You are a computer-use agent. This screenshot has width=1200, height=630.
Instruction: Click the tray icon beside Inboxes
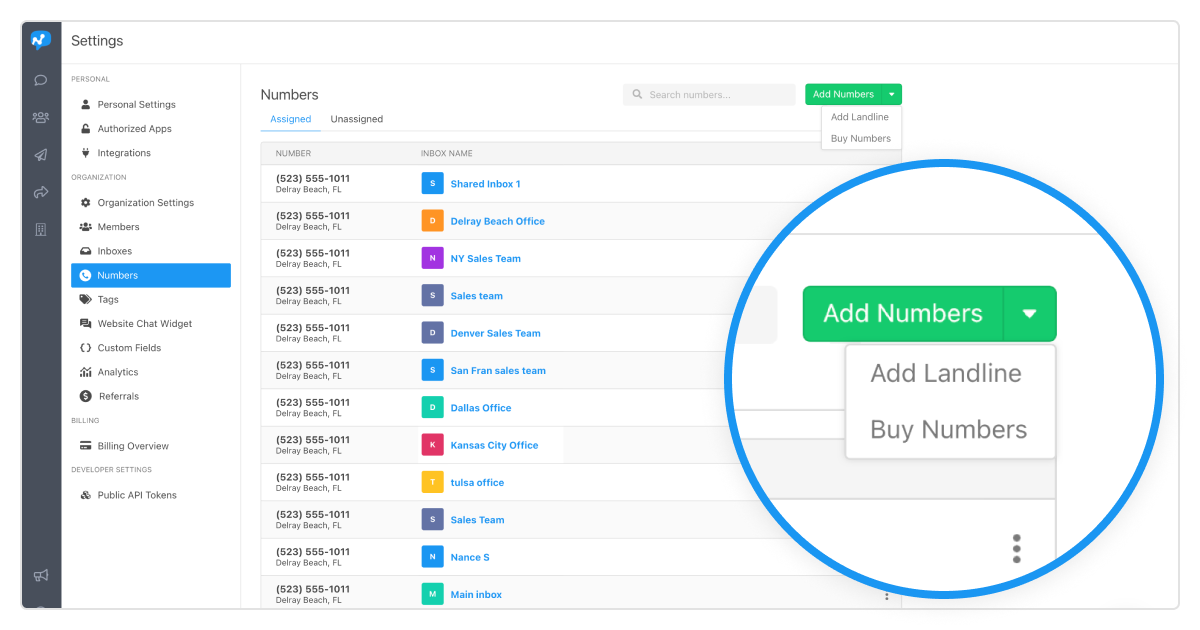click(x=86, y=251)
